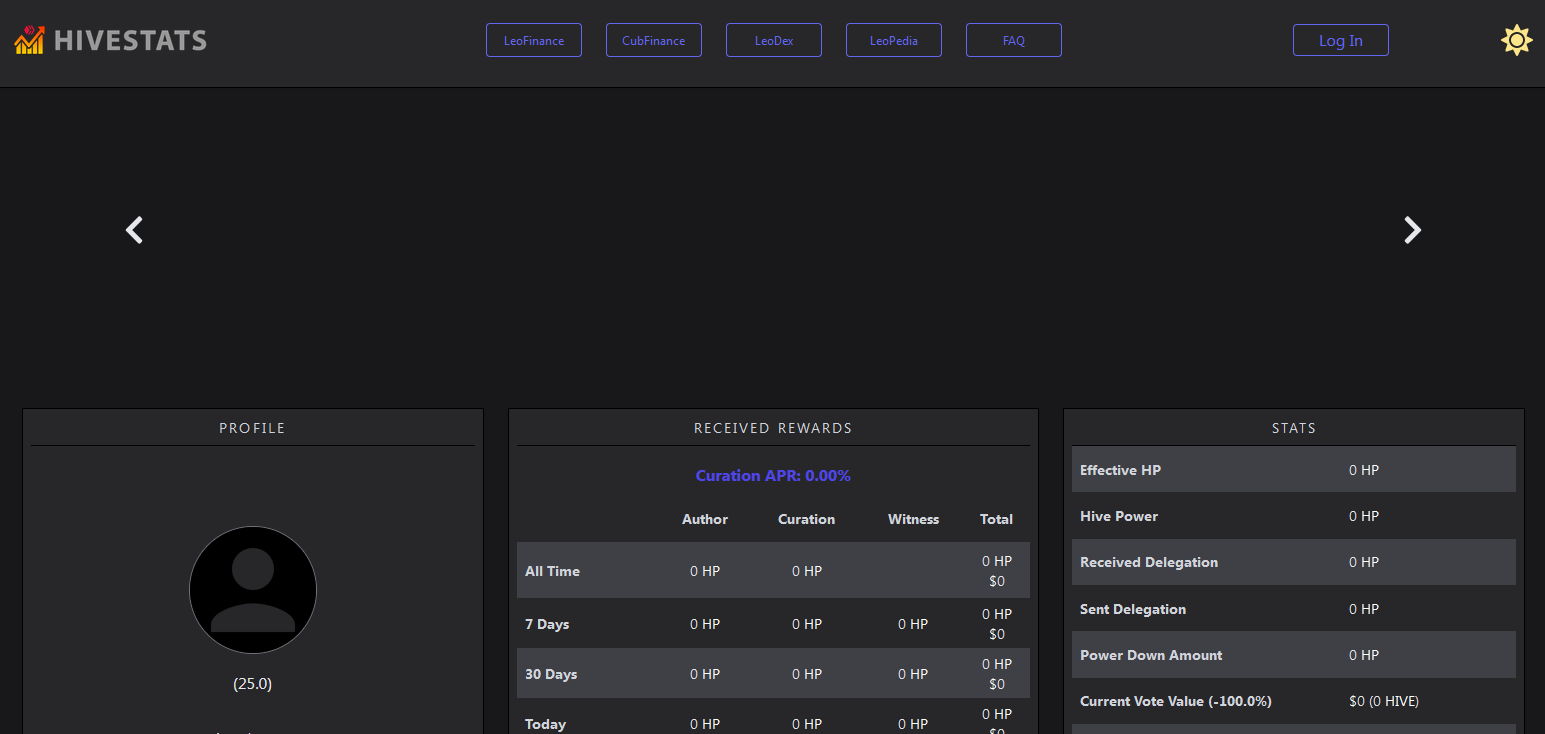
Task: Open the FAQ page
Action: point(1014,41)
